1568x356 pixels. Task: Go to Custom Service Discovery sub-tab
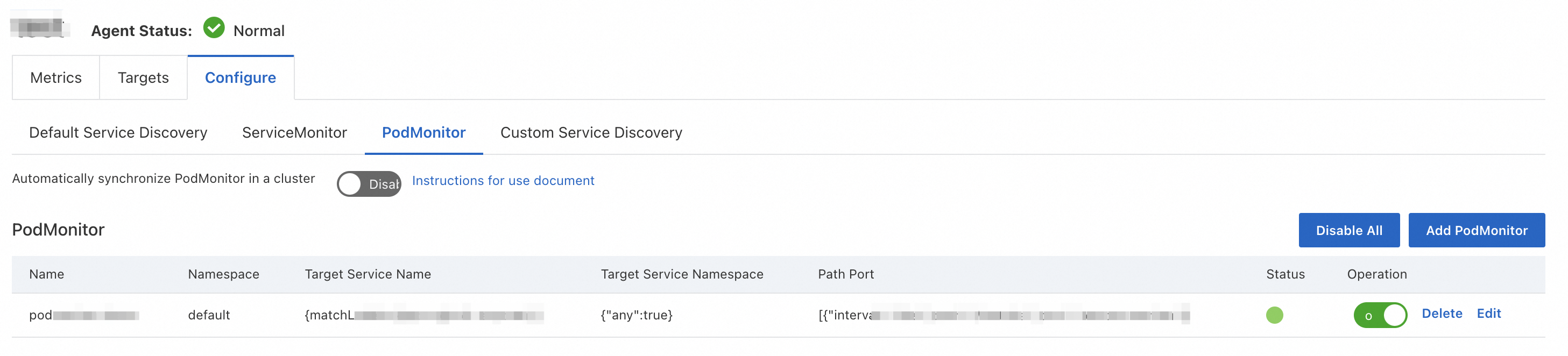click(x=591, y=133)
